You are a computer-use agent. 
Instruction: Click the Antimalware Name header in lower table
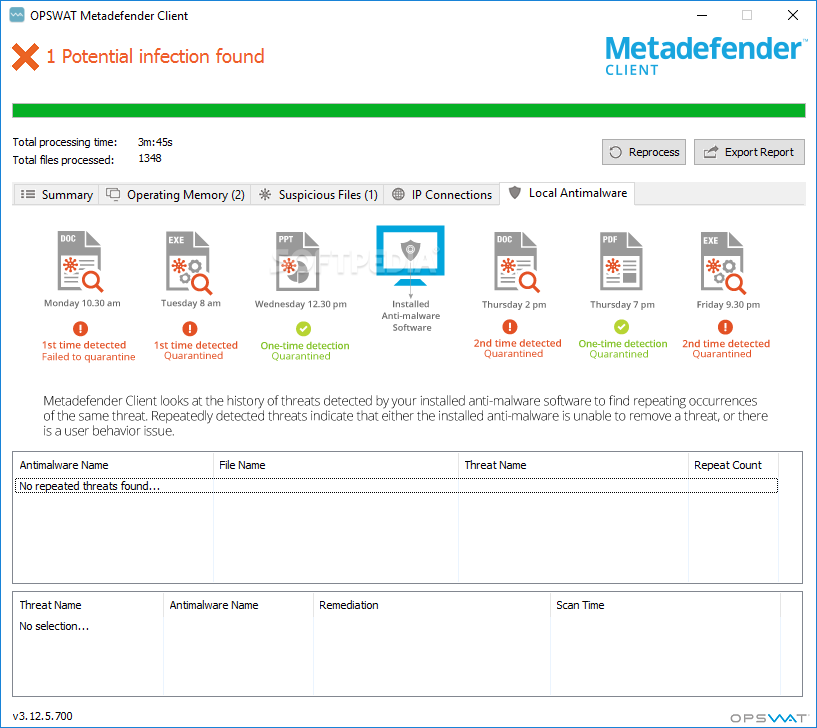238,606
